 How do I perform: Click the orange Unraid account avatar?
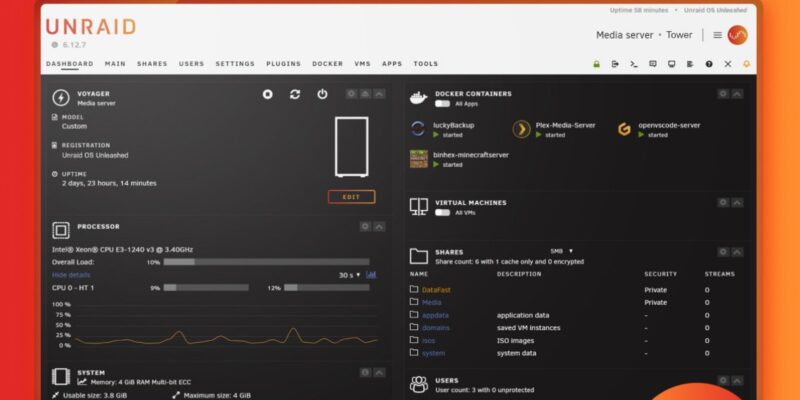click(x=737, y=35)
